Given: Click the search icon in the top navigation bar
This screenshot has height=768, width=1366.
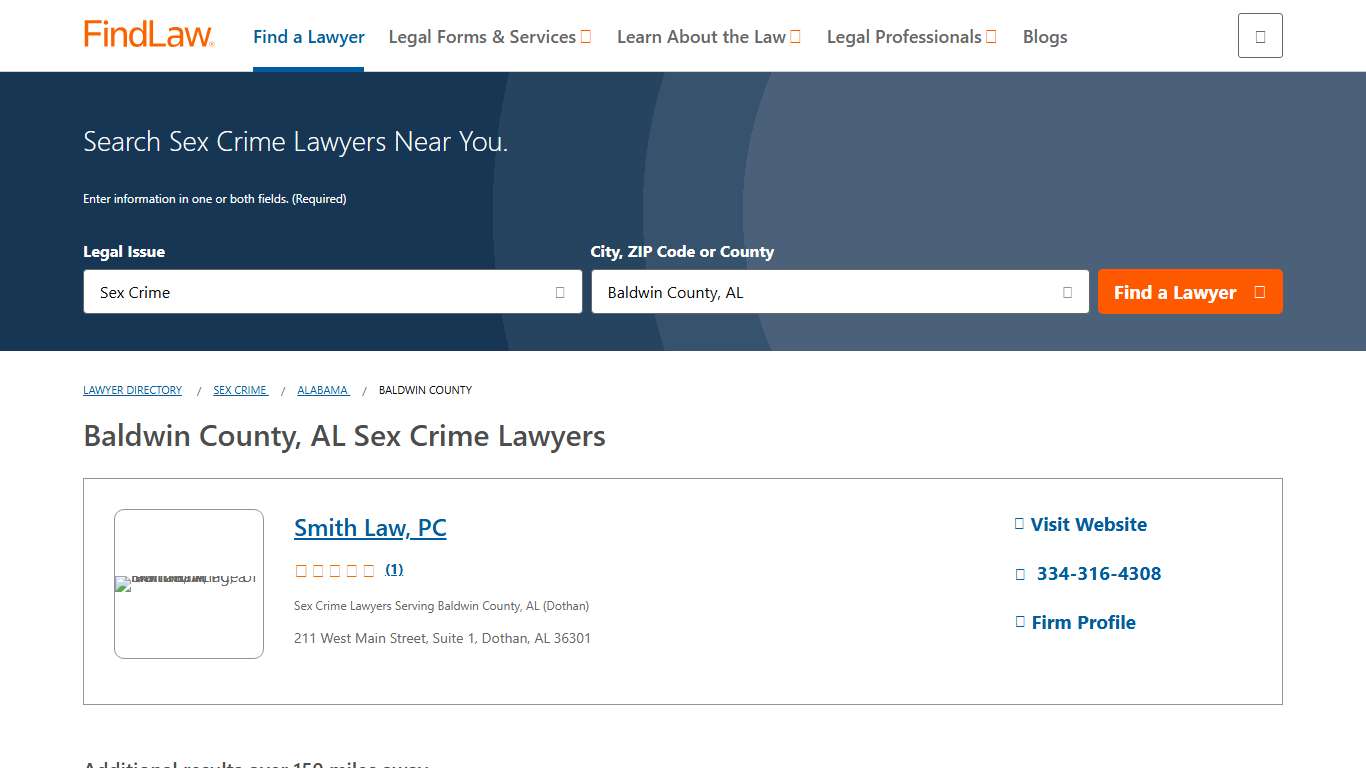Looking at the screenshot, I should click(1259, 34).
